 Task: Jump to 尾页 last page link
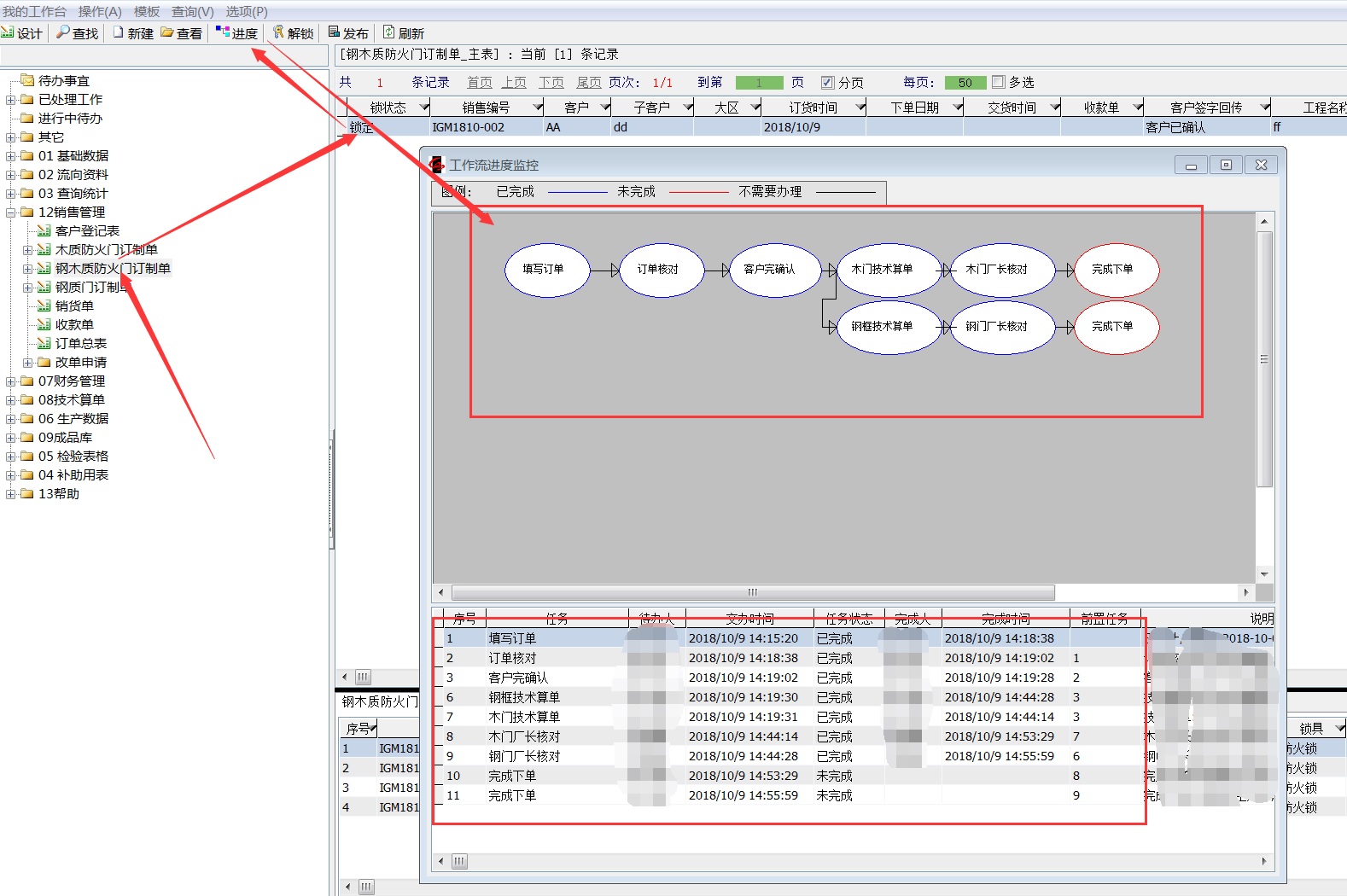click(x=588, y=83)
